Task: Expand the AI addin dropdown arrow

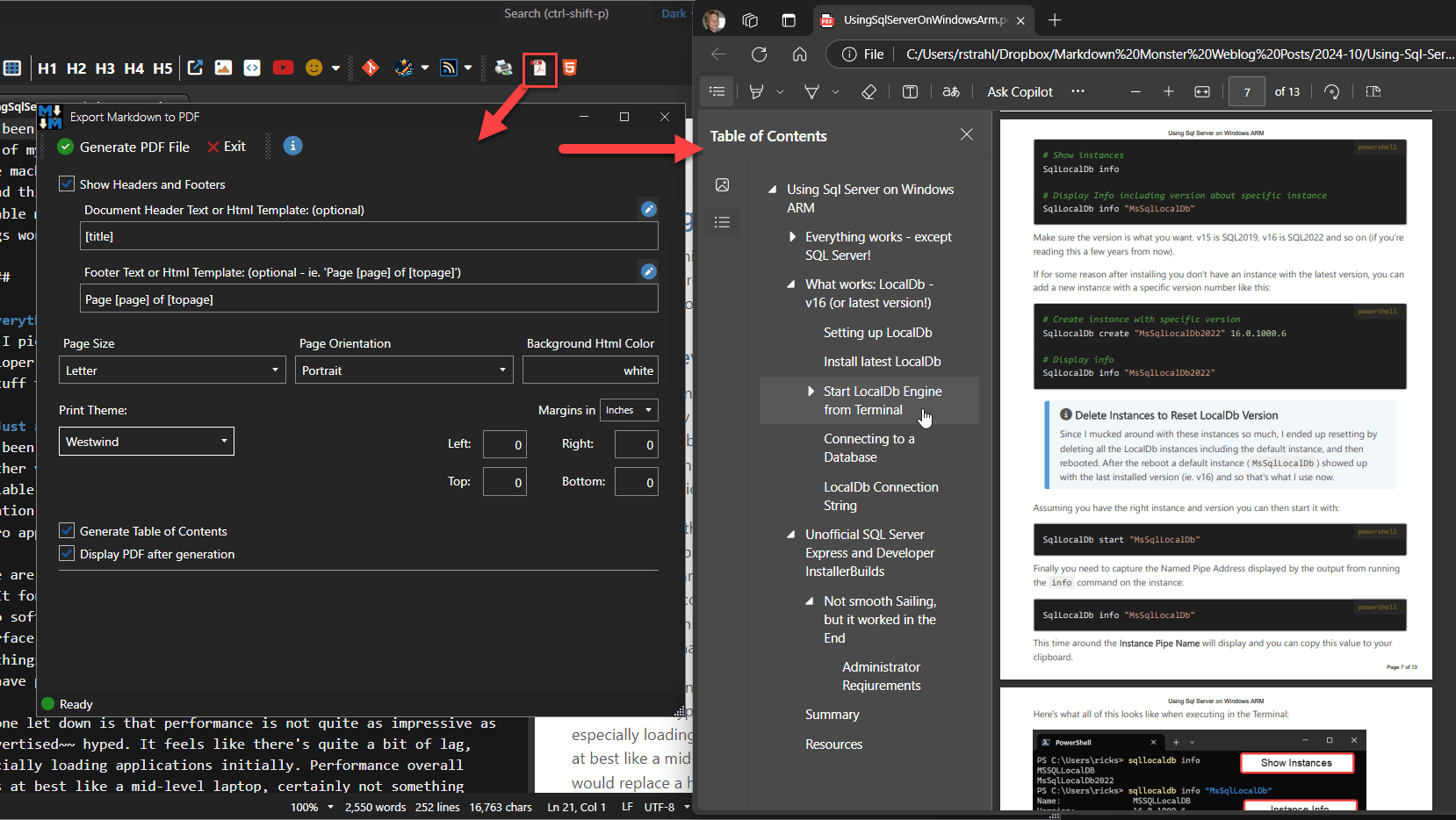Action: (x=425, y=68)
